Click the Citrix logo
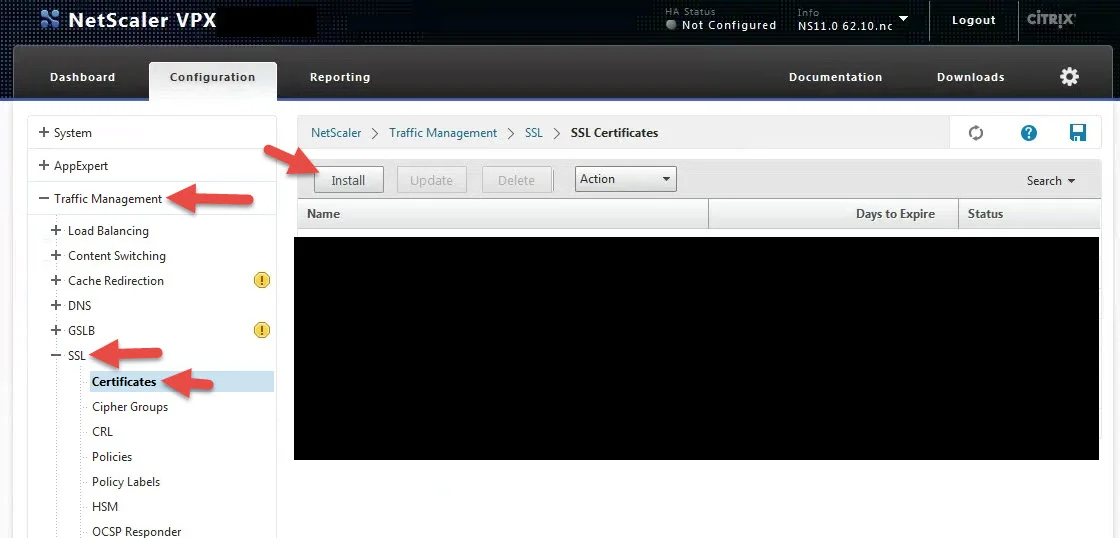 pos(1051,19)
